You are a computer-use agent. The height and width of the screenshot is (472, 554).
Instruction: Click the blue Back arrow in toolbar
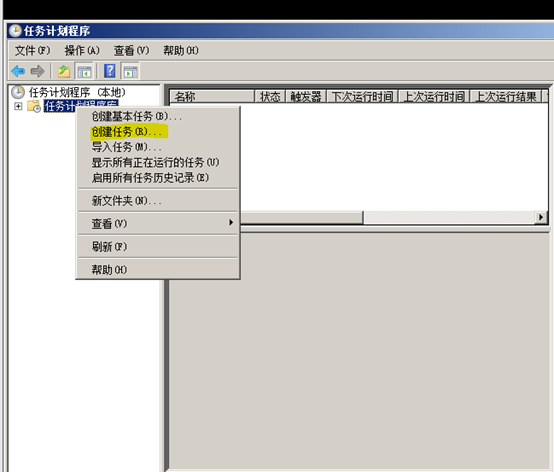(x=18, y=71)
